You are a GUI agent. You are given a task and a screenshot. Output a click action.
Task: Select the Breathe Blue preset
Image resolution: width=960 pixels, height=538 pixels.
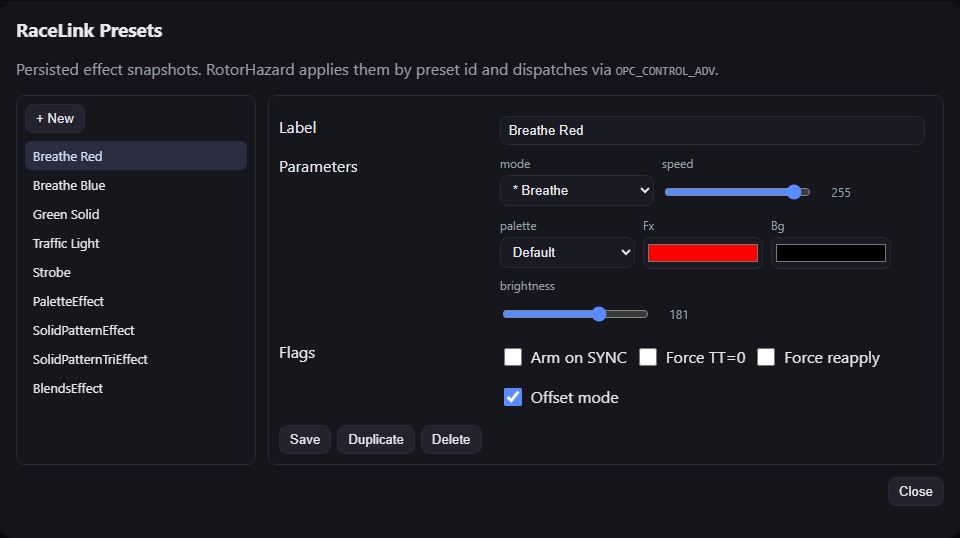click(136, 185)
